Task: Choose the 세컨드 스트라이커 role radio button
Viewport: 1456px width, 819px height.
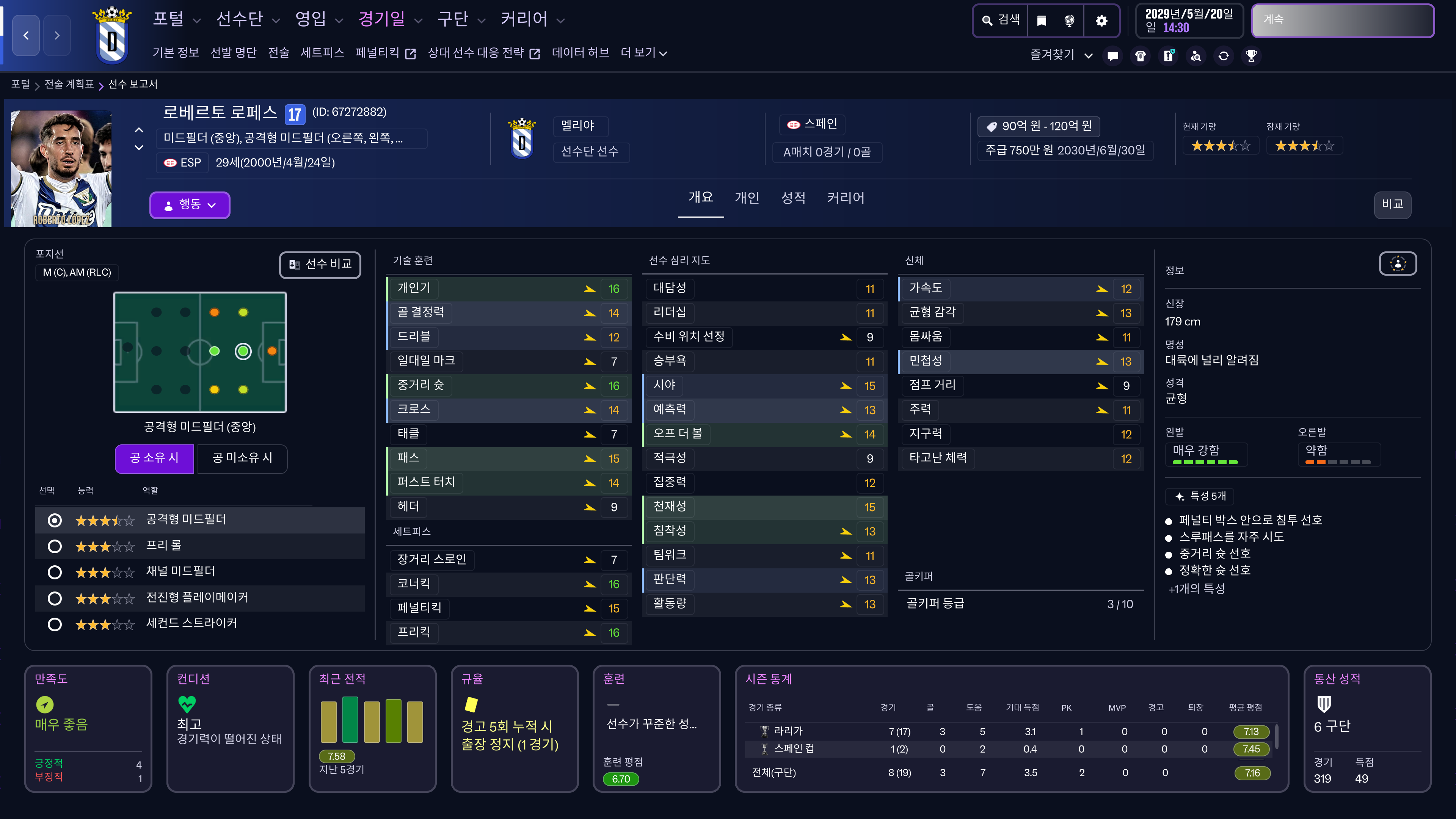Action: tap(55, 624)
